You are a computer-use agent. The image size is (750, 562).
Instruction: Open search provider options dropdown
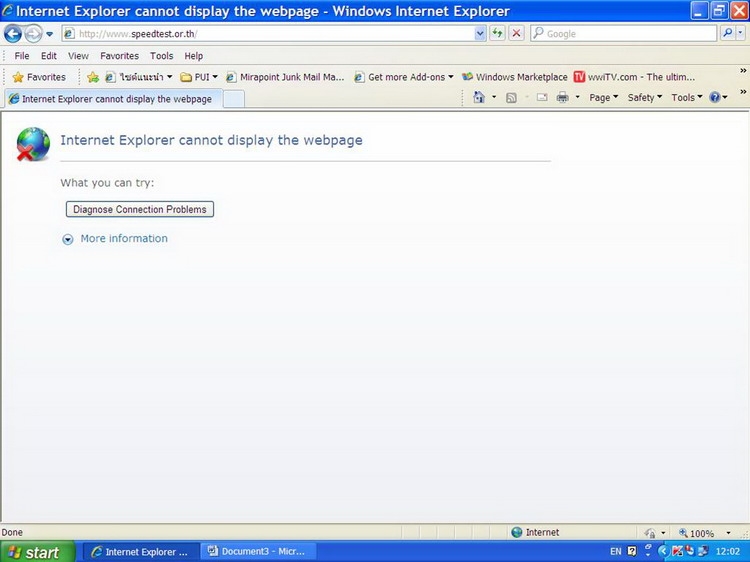point(740,33)
